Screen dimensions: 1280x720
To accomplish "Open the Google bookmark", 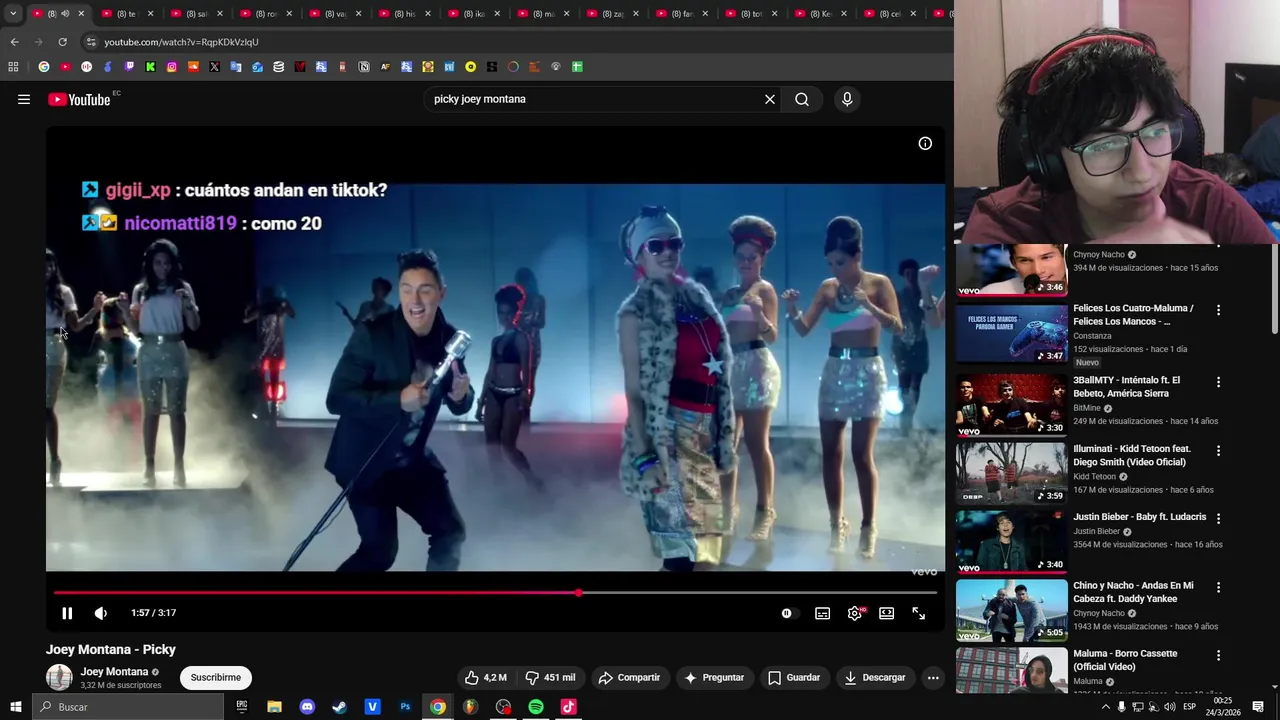I will [x=43, y=67].
